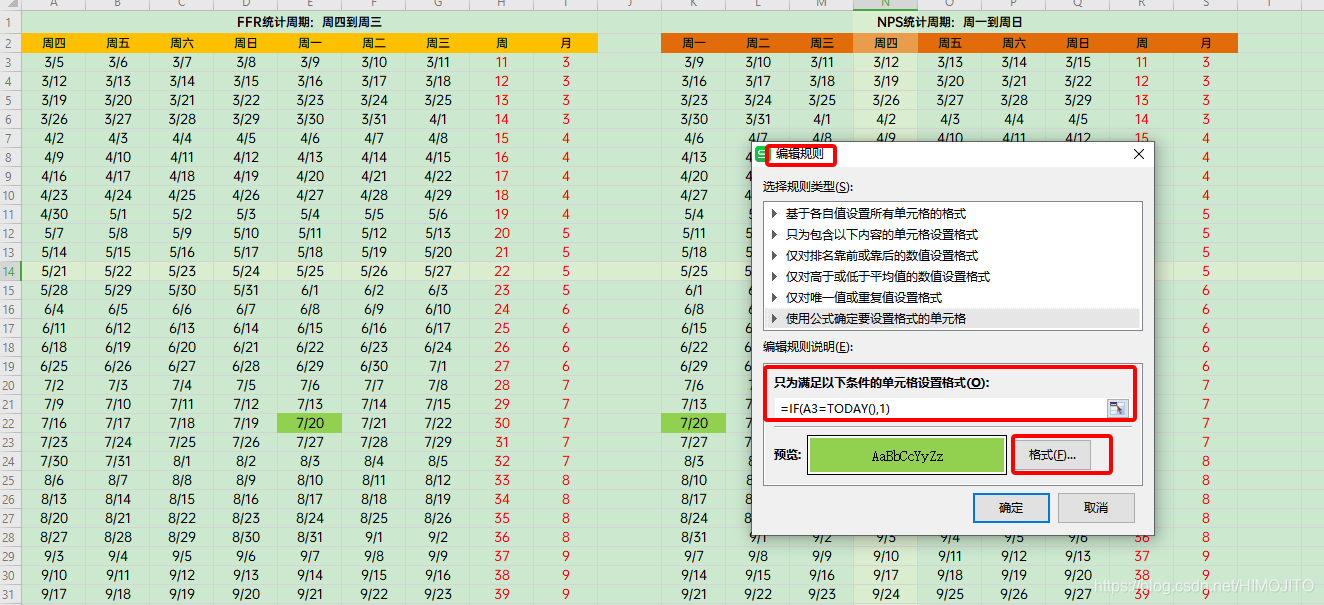1324x605 pixels.
Task: Select rule type 仅对高于或低于平均值的数值设置格式
Action: coord(951,276)
